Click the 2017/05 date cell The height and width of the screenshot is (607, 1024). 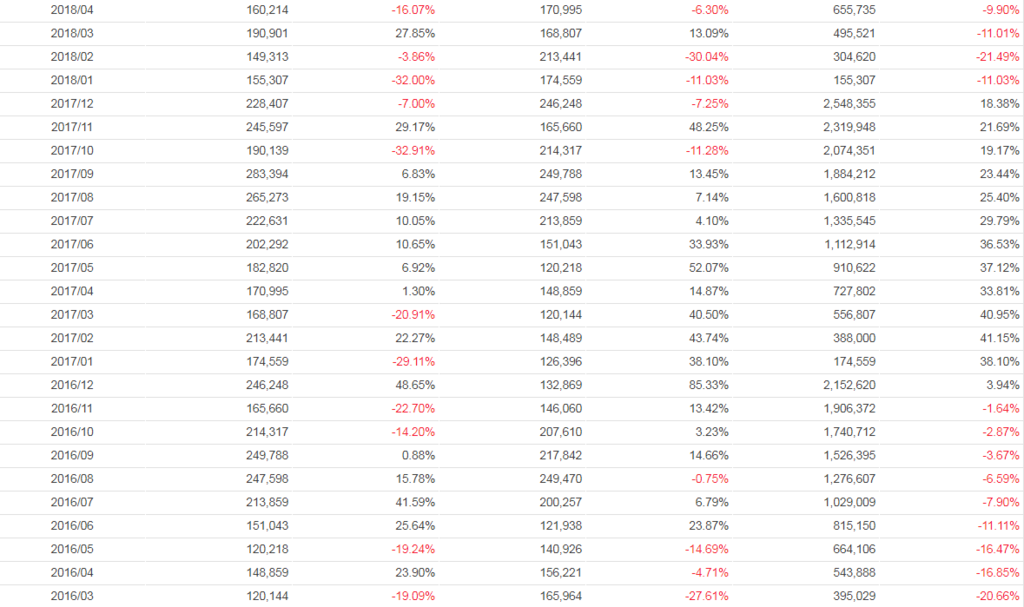click(x=70, y=268)
